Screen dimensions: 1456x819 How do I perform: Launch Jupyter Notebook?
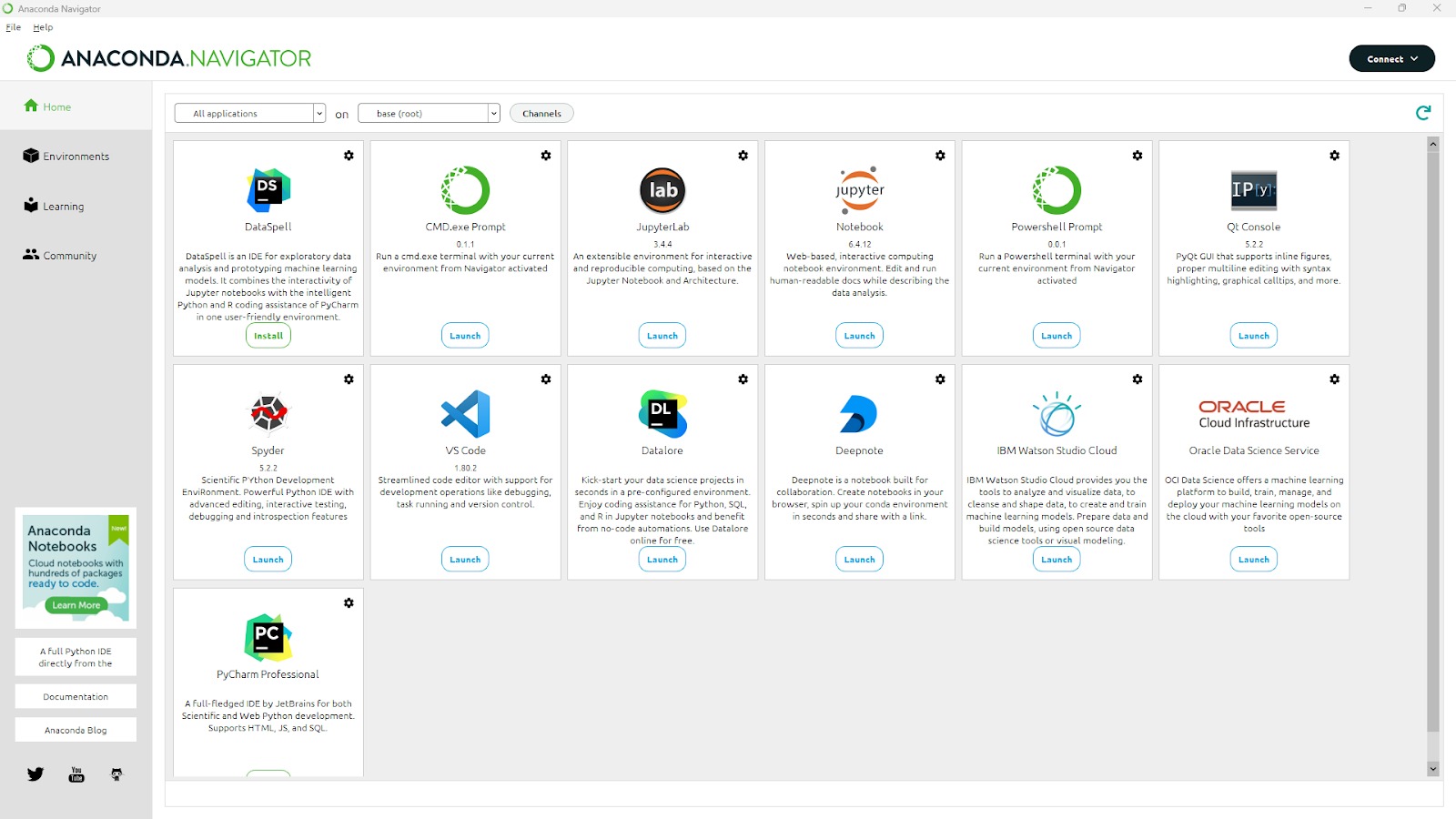point(859,336)
